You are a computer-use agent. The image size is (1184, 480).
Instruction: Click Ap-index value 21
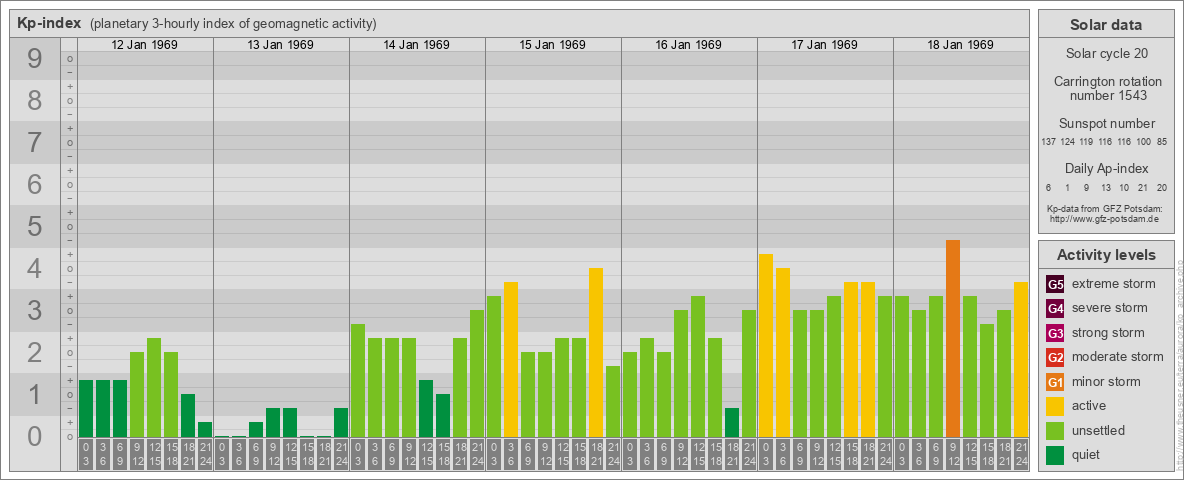click(x=1144, y=187)
